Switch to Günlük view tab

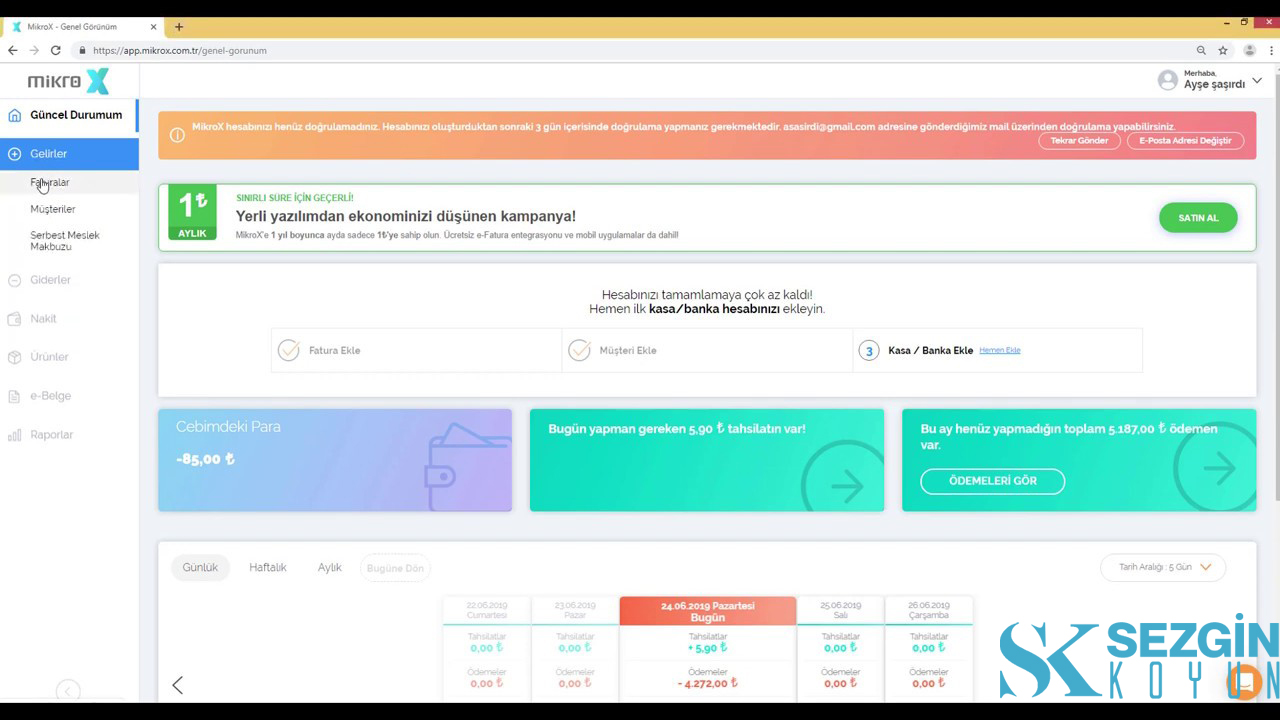coord(200,567)
